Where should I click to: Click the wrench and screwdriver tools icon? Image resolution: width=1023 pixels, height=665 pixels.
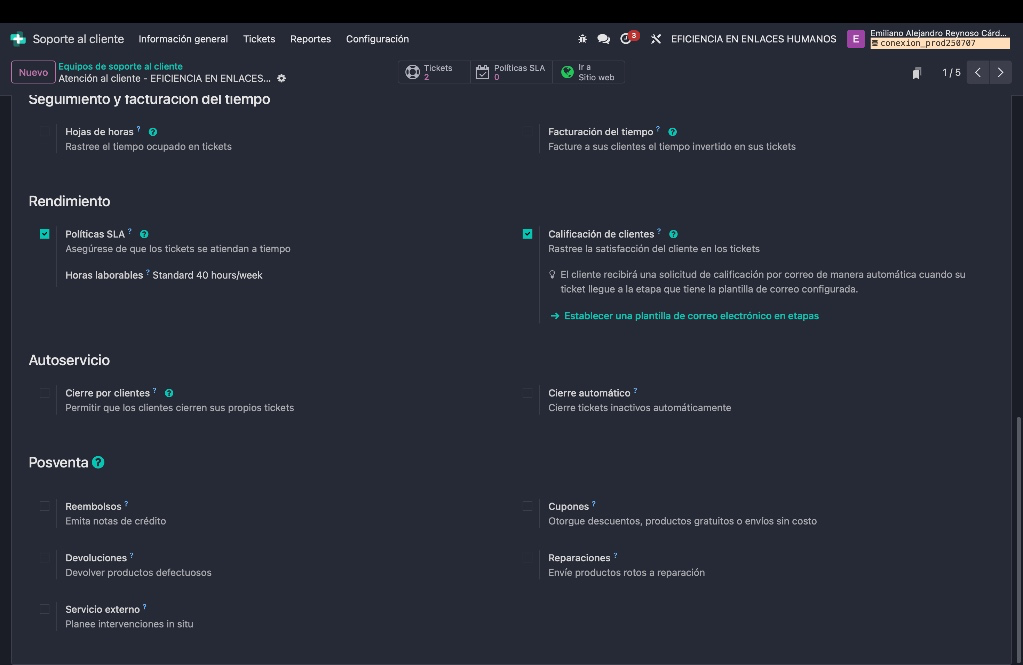[656, 39]
